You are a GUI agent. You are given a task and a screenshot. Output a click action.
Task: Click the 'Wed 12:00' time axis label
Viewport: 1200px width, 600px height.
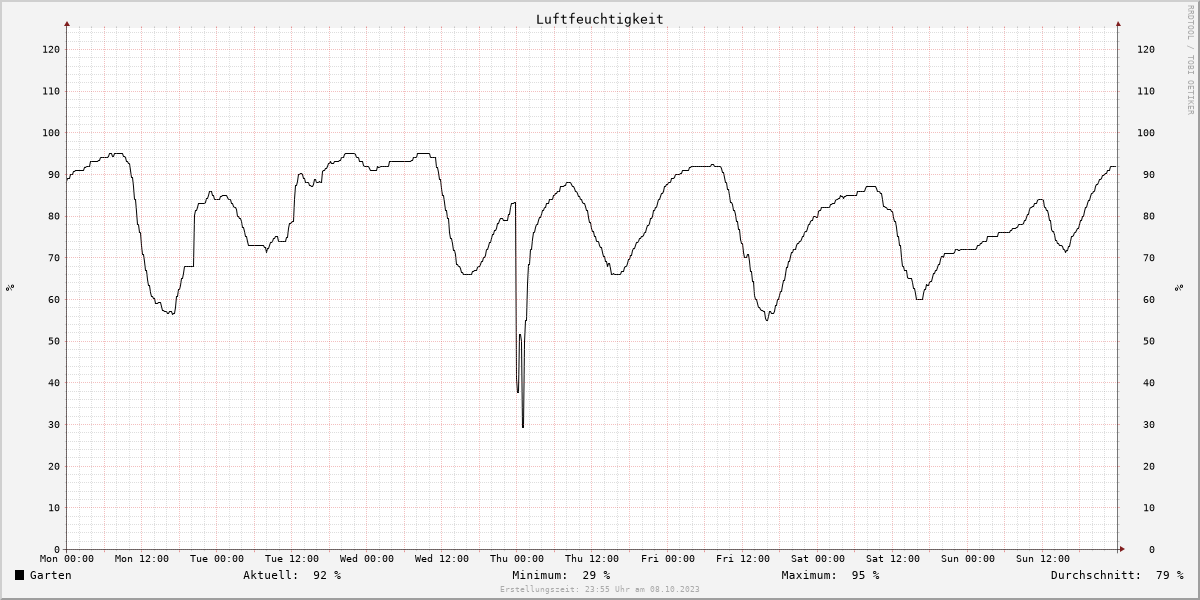pyautogui.click(x=442, y=559)
